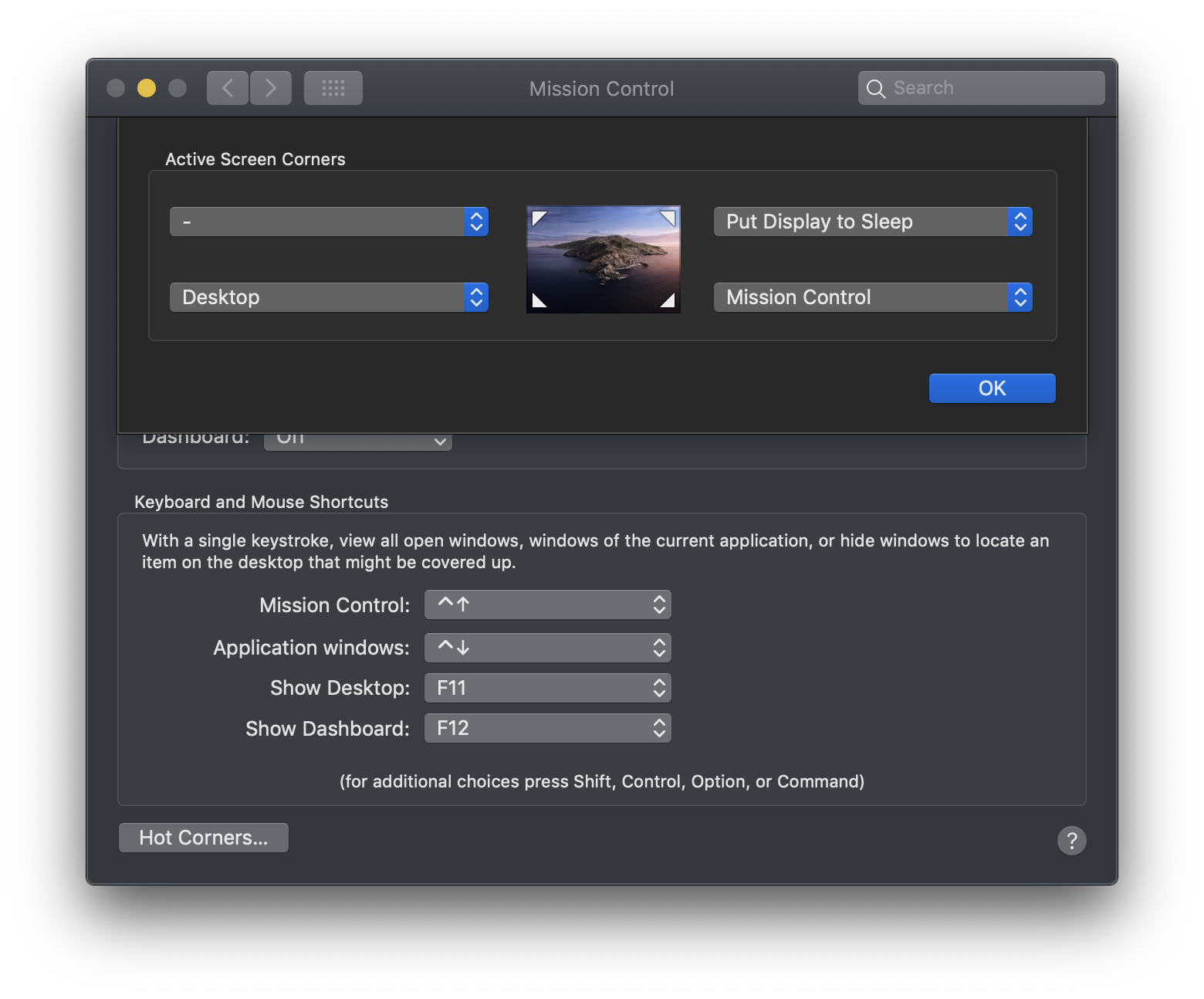The width and height of the screenshot is (1204, 999).
Task: Click the yellow minimize window button
Action: click(x=147, y=88)
